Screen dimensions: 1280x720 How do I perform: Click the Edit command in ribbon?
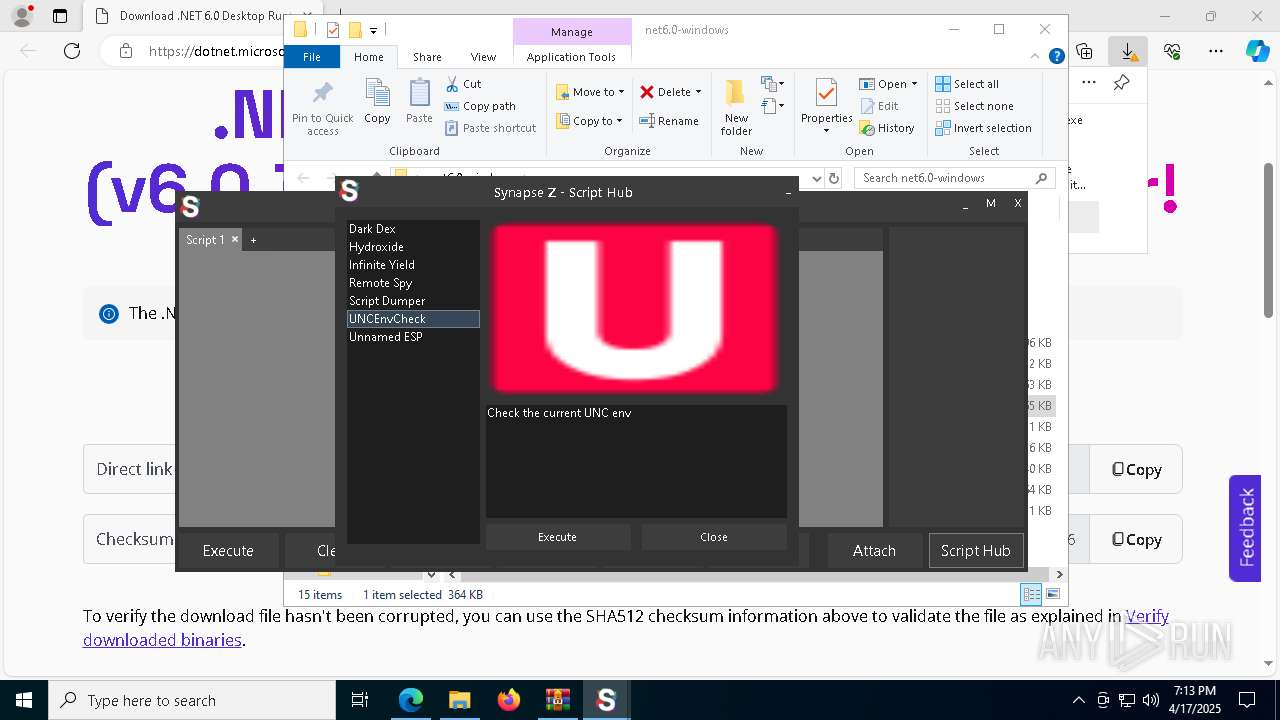(879, 106)
